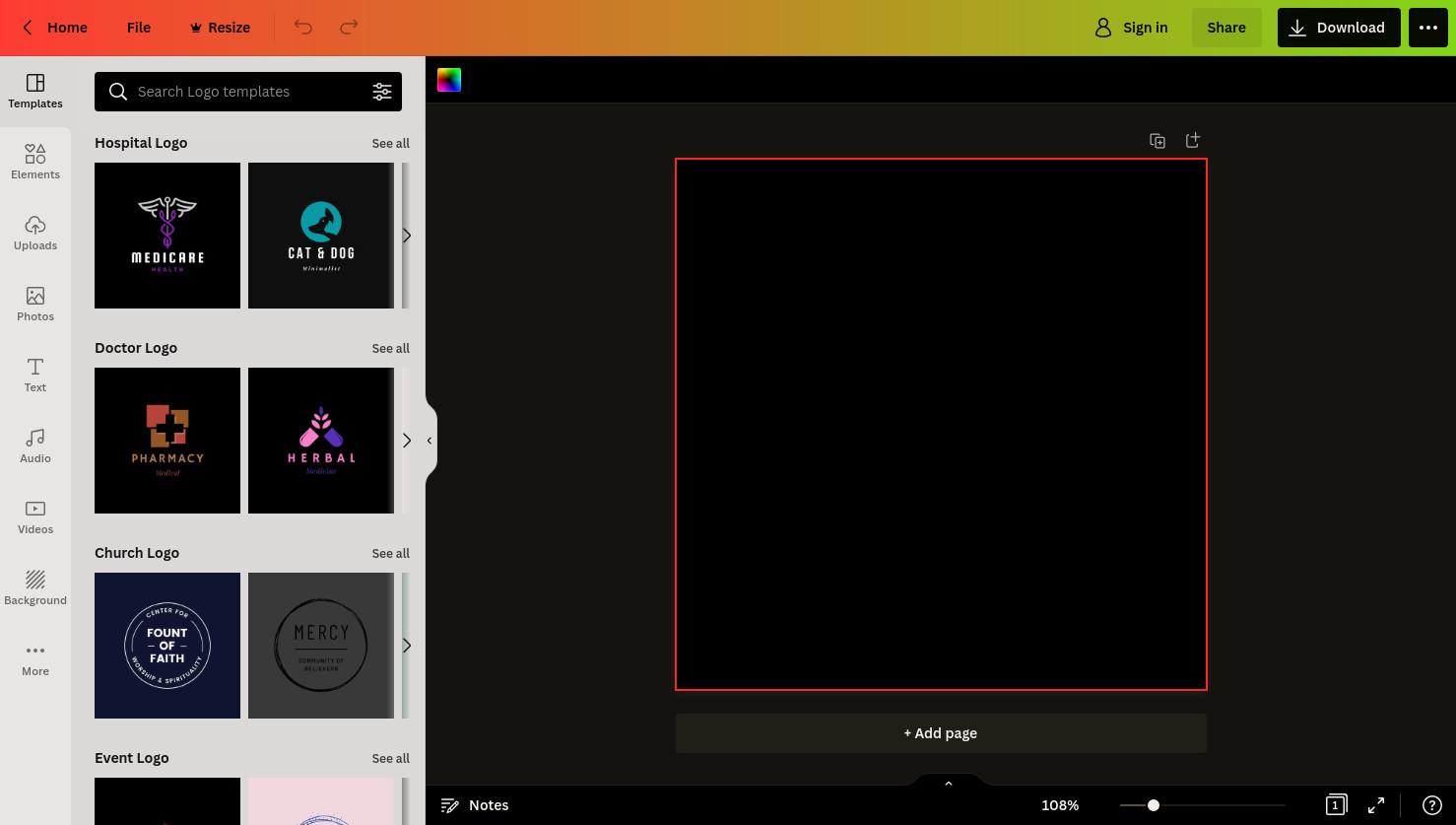Viewport: 1456px width, 825px height.
Task: Click the Church Logo heading
Action: click(x=137, y=553)
